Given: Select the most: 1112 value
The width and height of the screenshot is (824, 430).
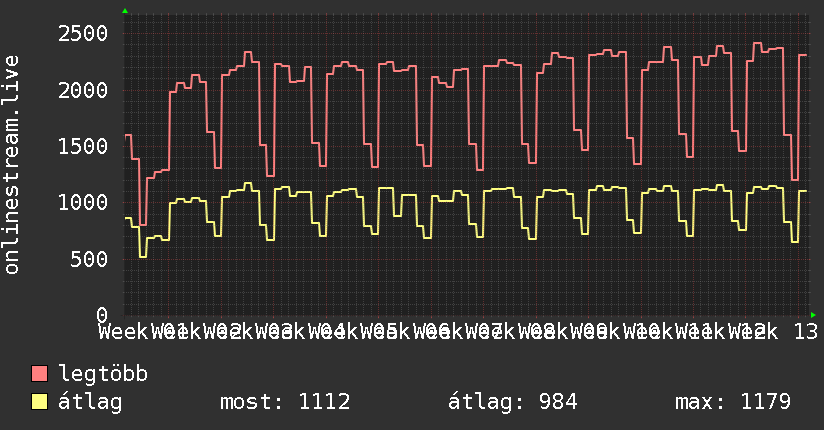Looking at the screenshot, I should click(x=285, y=402).
